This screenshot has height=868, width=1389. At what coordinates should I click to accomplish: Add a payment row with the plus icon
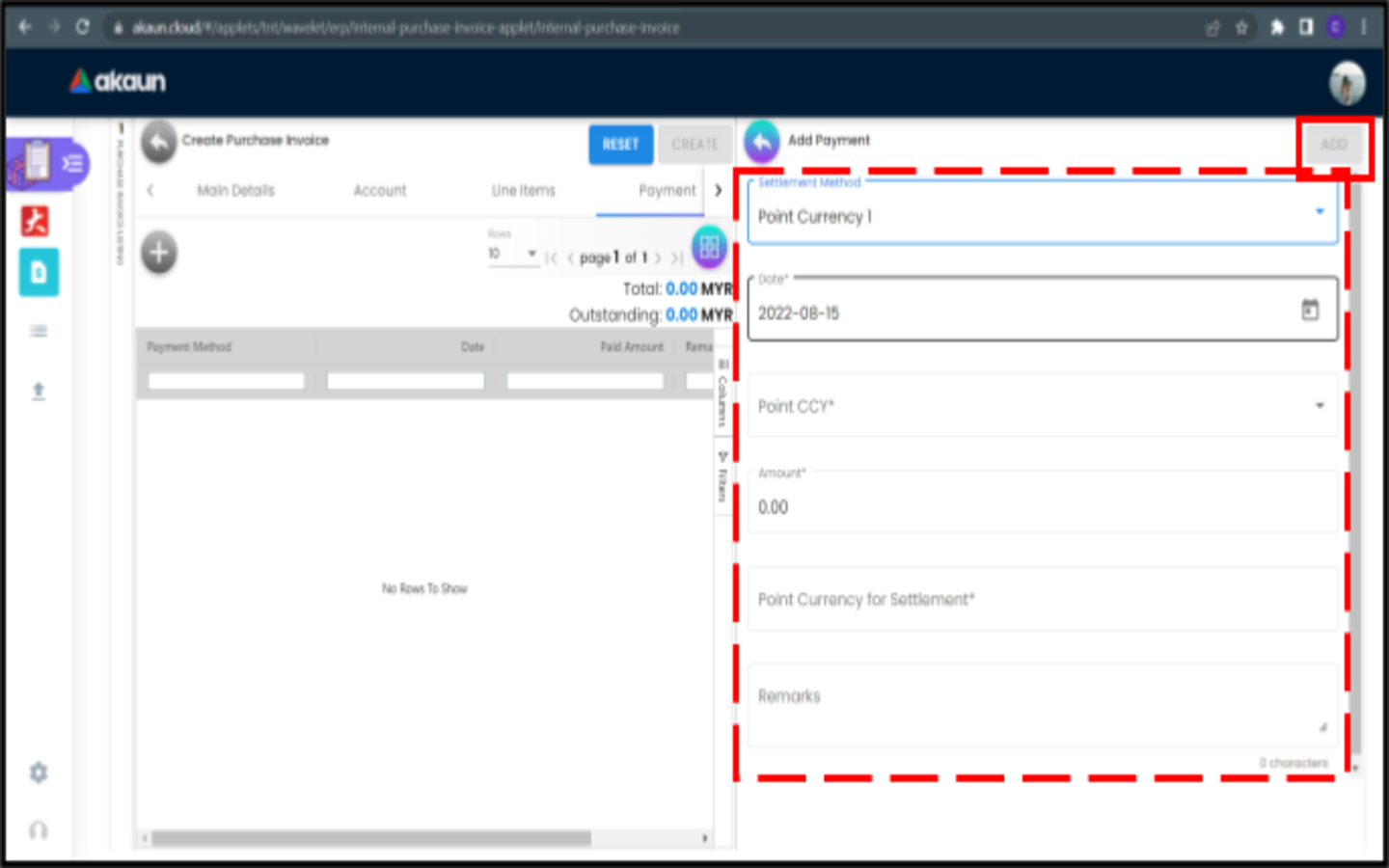pyautogui.click(x=159, y=253)
